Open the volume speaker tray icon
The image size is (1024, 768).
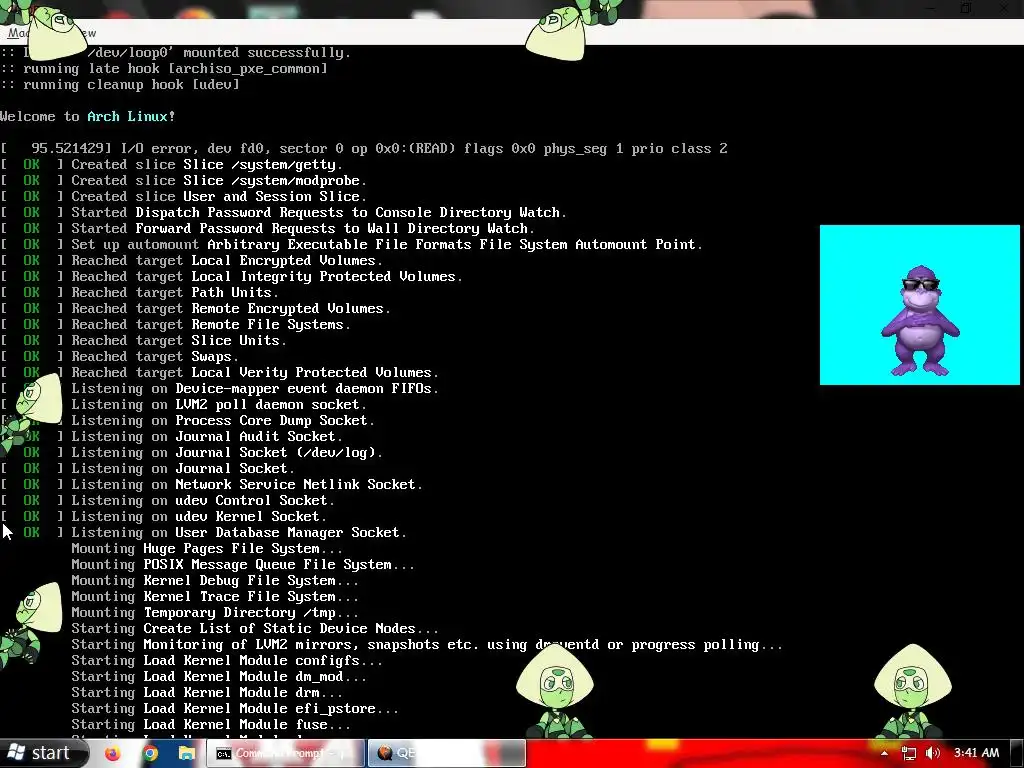tap(933, 753)
